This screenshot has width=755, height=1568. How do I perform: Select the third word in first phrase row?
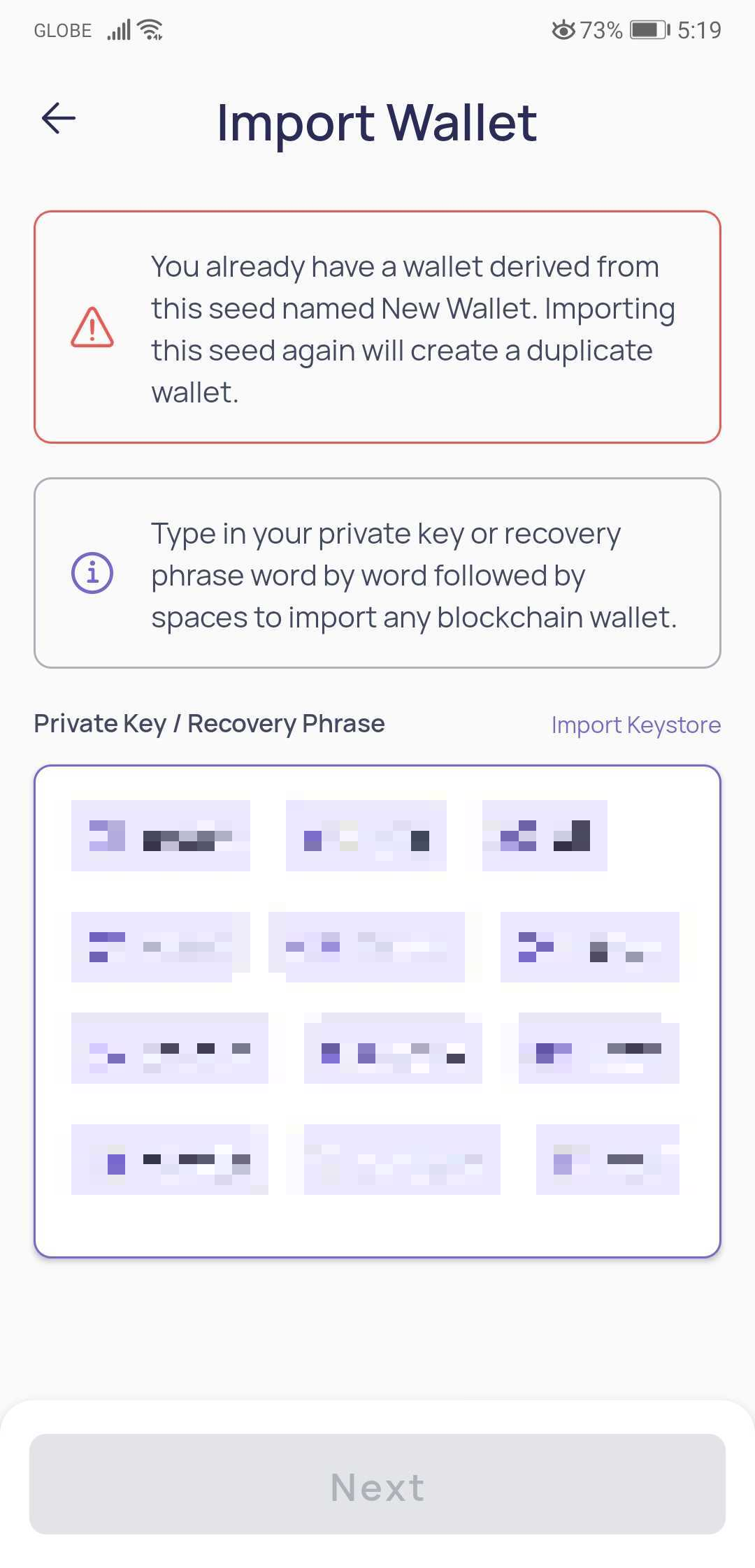tap(545, 836)
